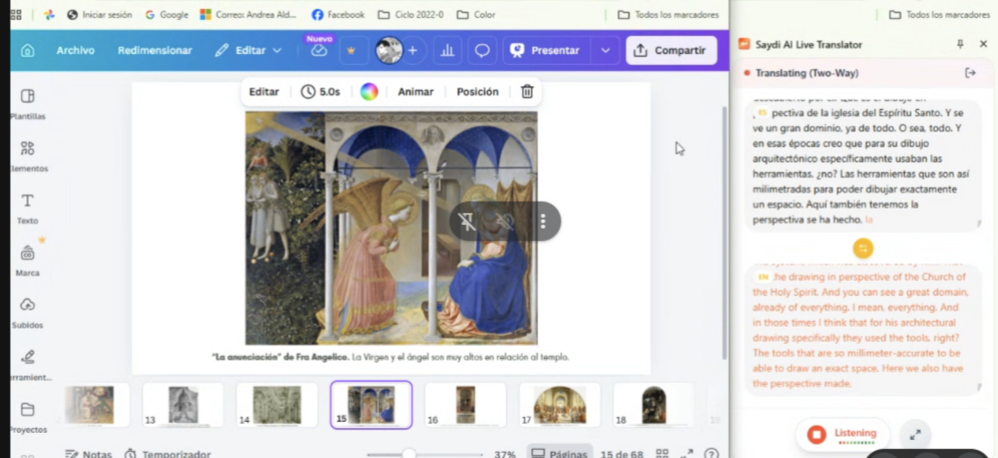Select page thumbnail 18
Viewport: 998px width, 458px height.
(x=654, y=405)
